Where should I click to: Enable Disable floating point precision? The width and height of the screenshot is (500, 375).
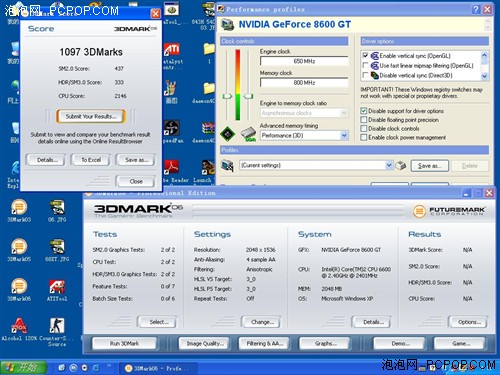(364, 120)
